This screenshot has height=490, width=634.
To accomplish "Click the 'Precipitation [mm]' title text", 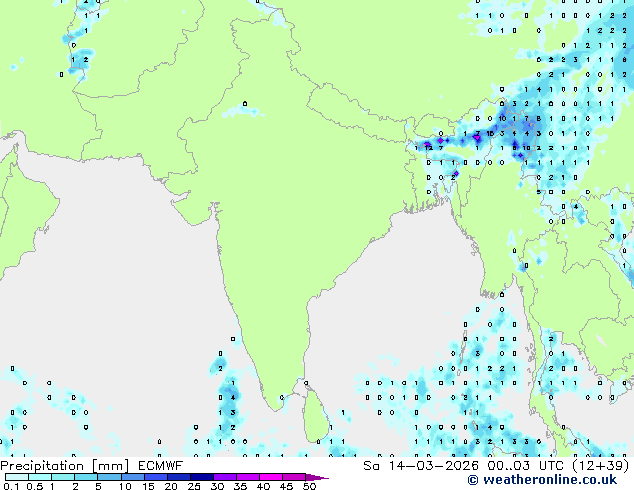I will coord(64,466).
